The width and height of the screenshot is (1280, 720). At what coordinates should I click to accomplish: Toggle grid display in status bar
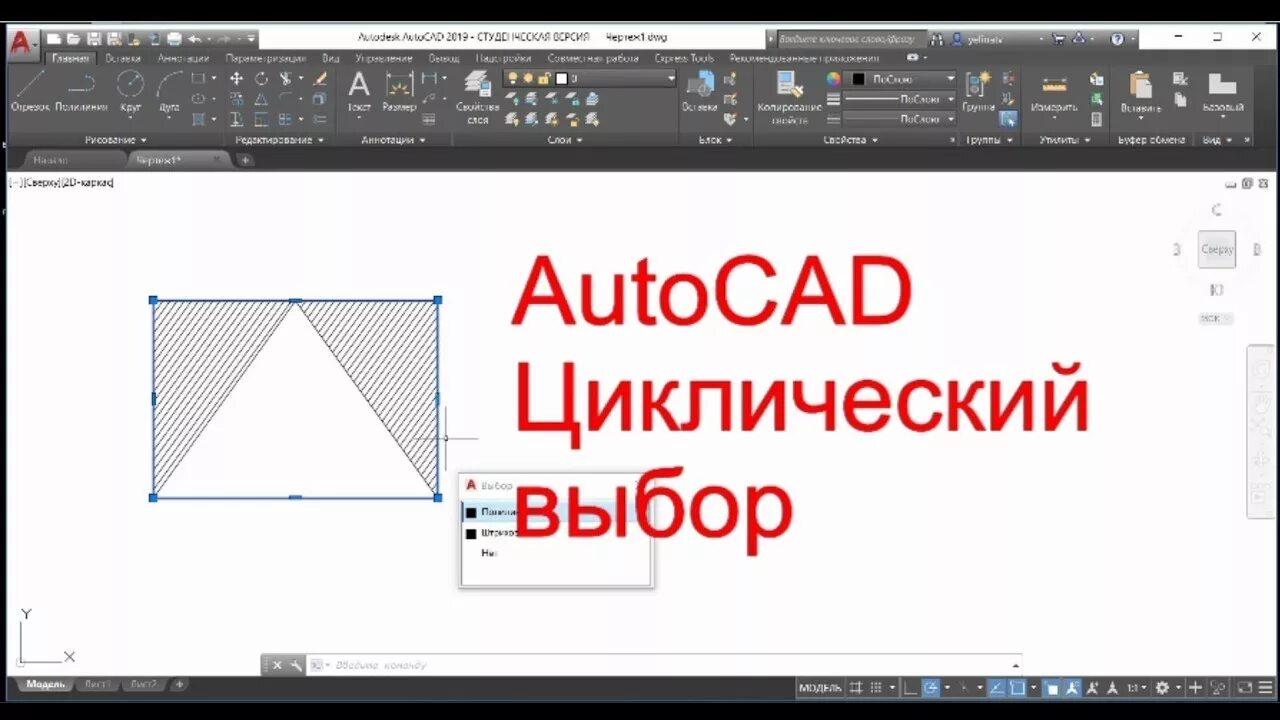click(856, 688)
